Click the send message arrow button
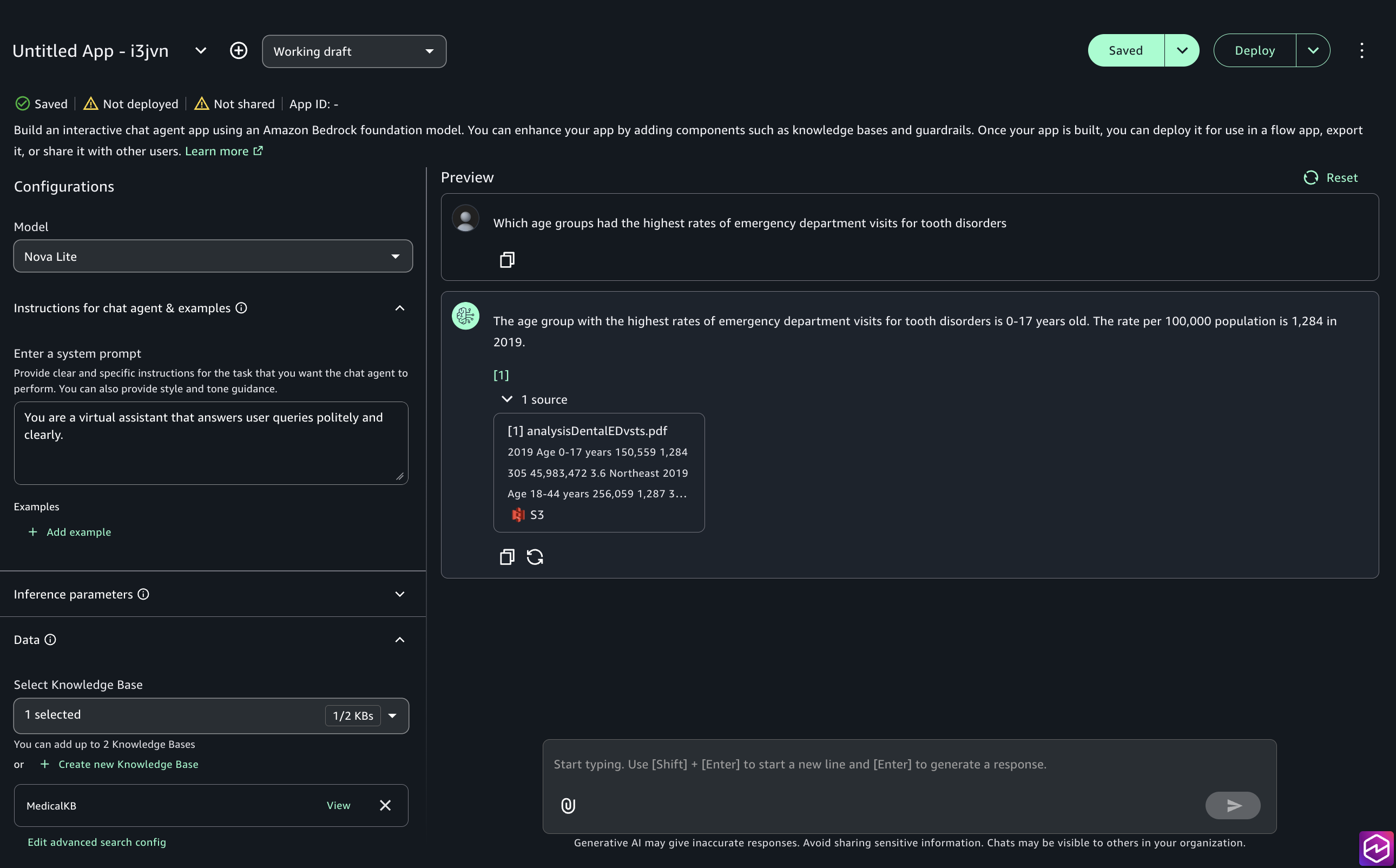The height and width of the screenshot is (868, 1396). [1233, 805]
